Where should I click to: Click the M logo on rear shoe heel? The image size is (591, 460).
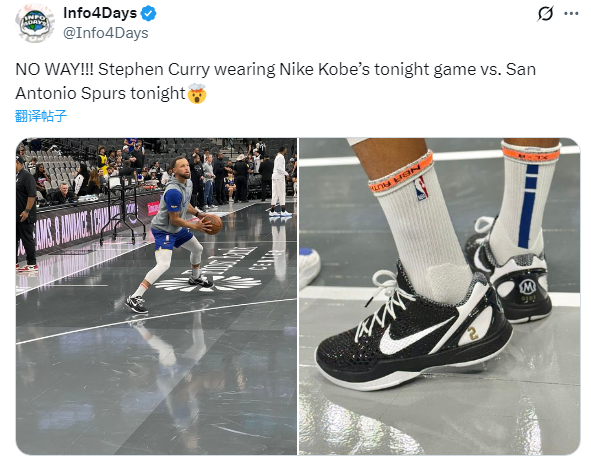click(x=527, y=287)
